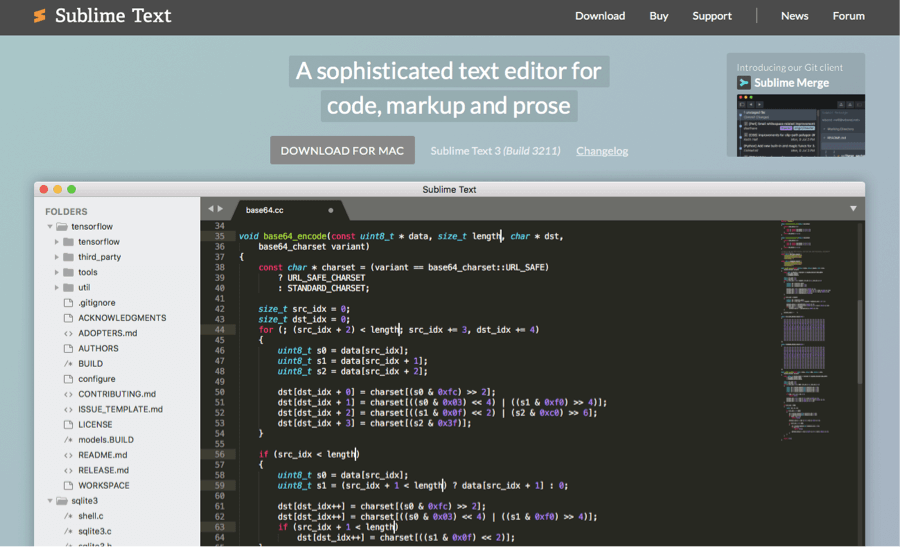900x547 pixels.
Task: Click STANDARD_CHARSET in the code
Action: [326, 288]
